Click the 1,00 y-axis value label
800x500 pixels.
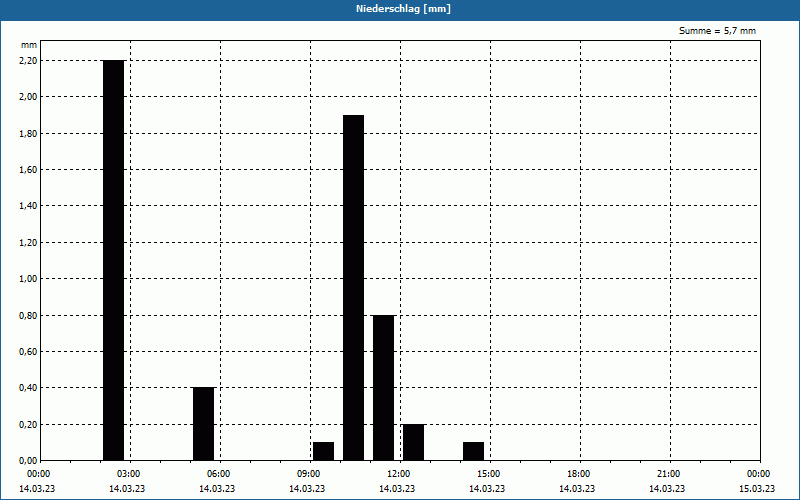pyautogui.click(x=28, y=279)
